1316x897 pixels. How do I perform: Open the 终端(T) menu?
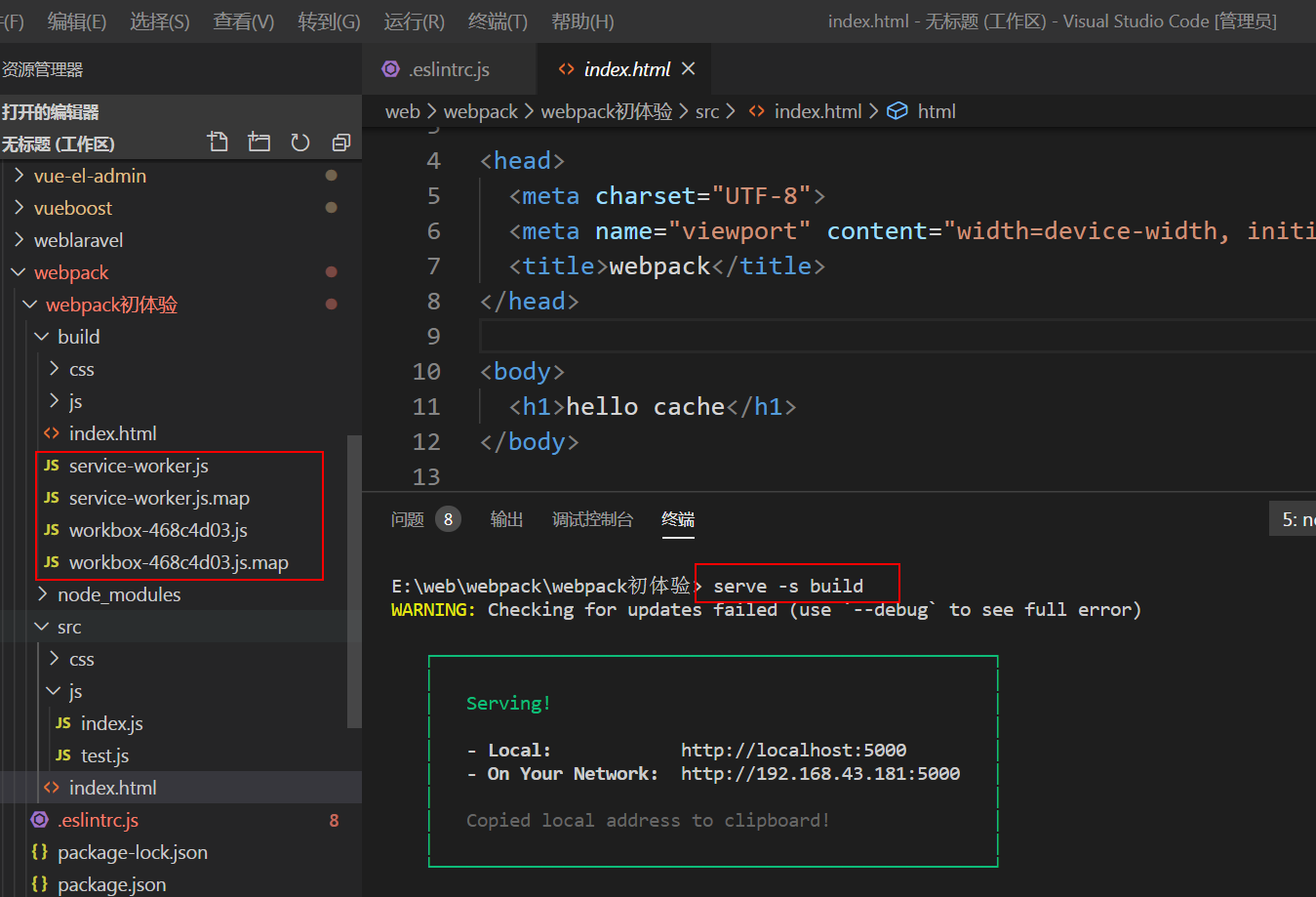tap(498, 21)
